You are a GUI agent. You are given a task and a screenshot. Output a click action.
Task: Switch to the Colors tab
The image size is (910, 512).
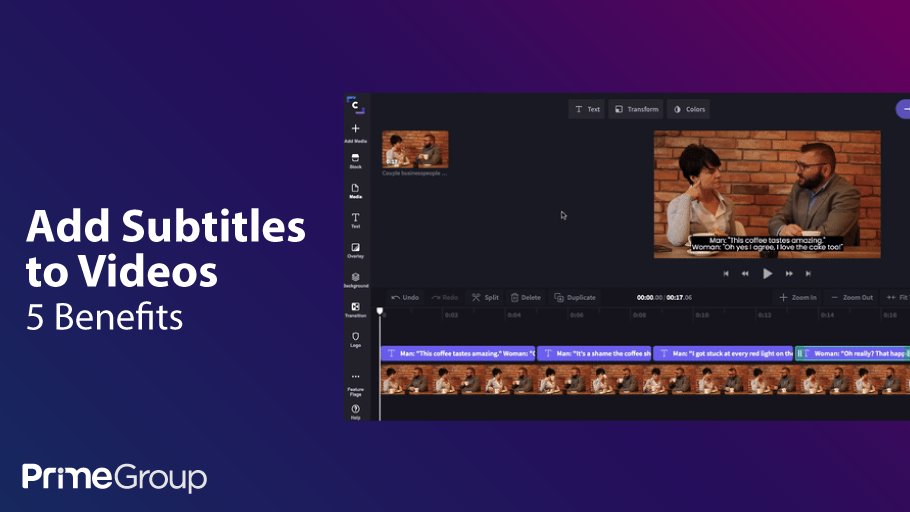[x=689, y=109]
